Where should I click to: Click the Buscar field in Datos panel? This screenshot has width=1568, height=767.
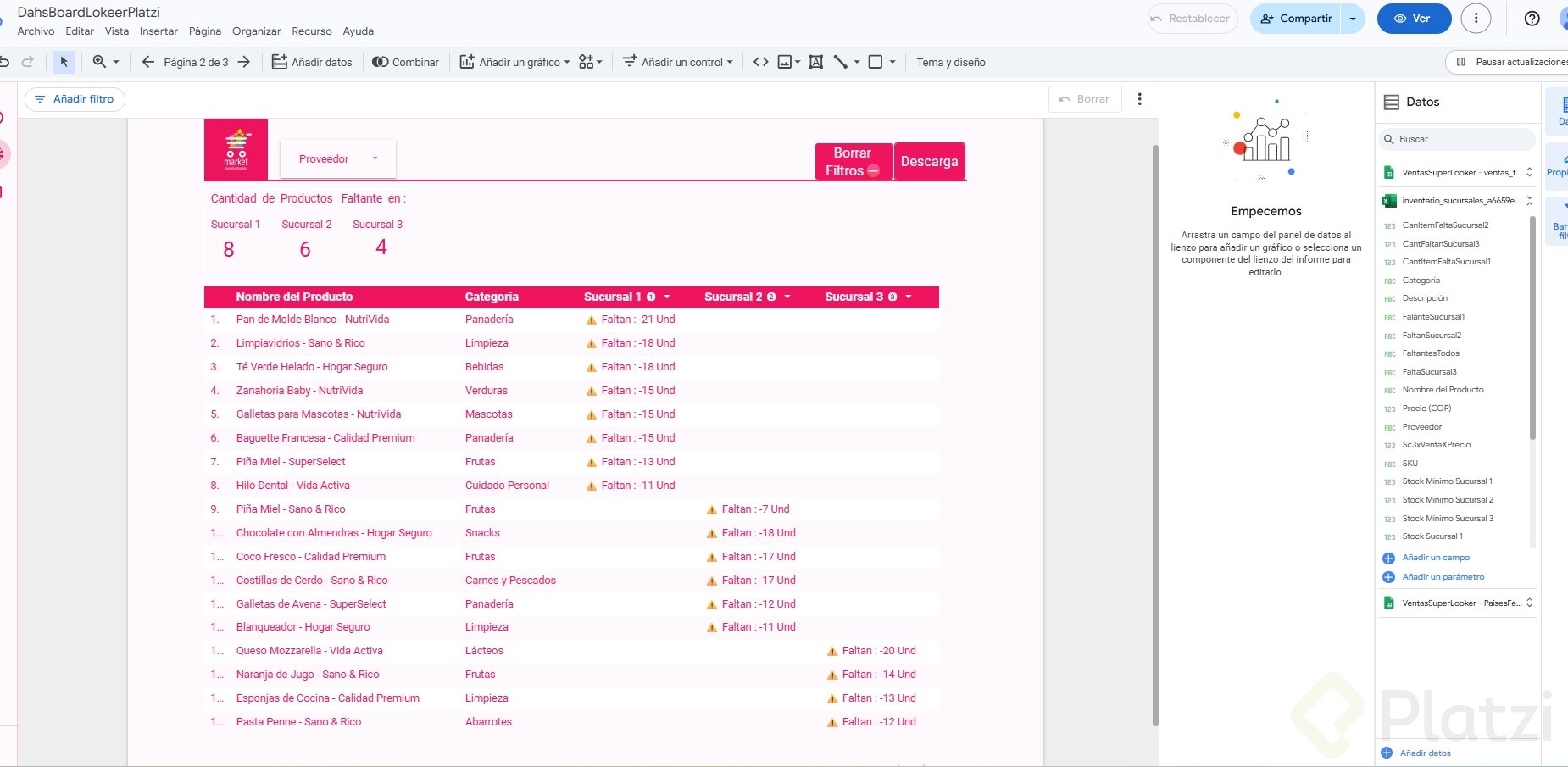point(1457,139)
